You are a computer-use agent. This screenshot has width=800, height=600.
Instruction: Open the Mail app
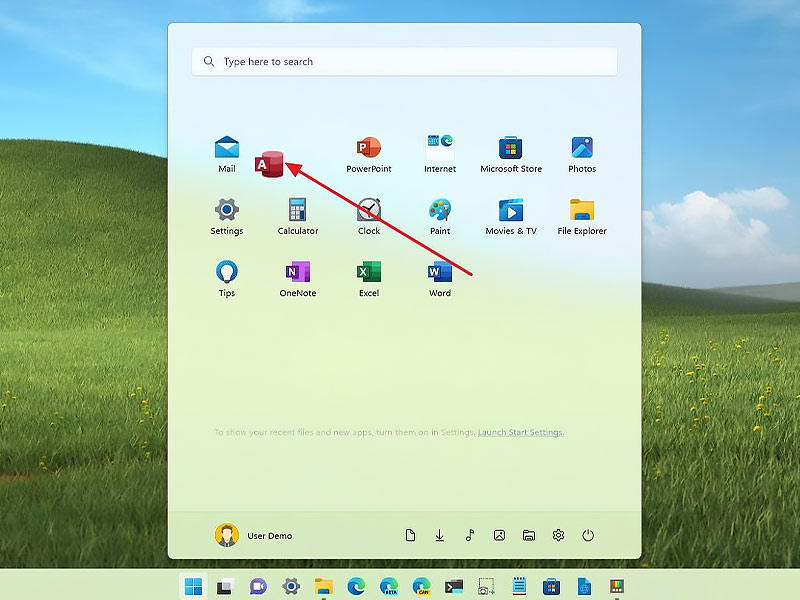tap(227, 155)
